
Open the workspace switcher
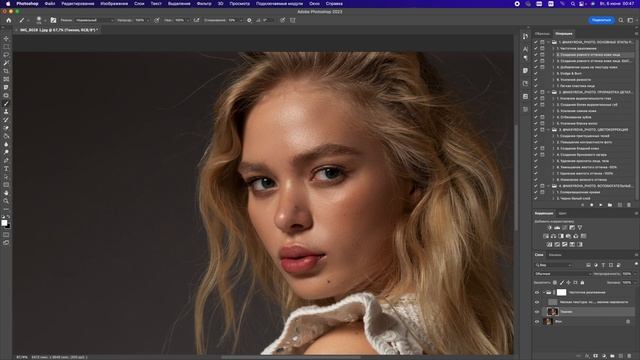[x=630, y=20]
